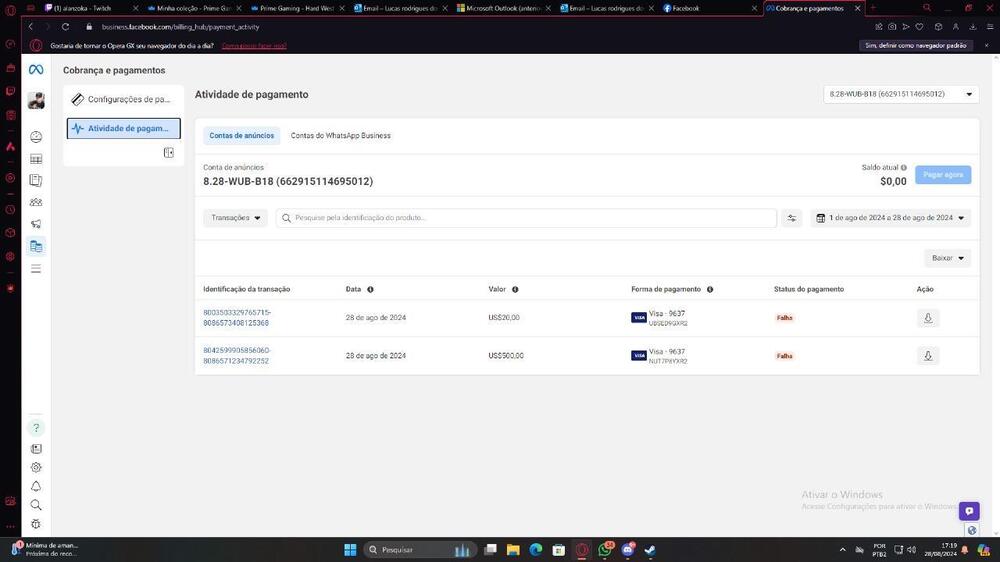Open the all tools hamburger menu
Viewport: 1000px width, 562px height.
[x=36, y=268]
